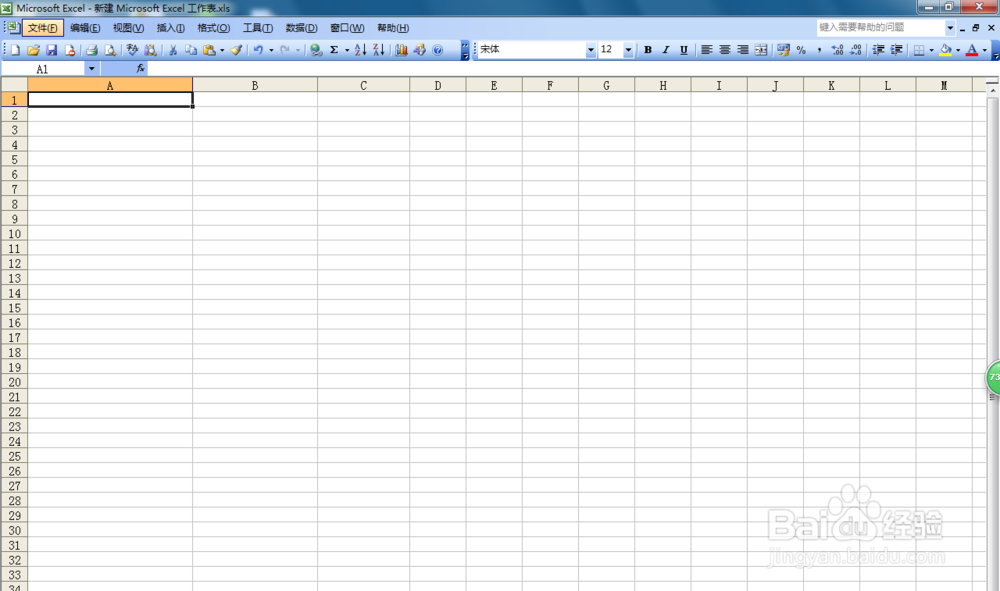The width and height of the screenshot is (1000, 591).
Task: Sort ascending A to Z
Action: pos(360,50)
